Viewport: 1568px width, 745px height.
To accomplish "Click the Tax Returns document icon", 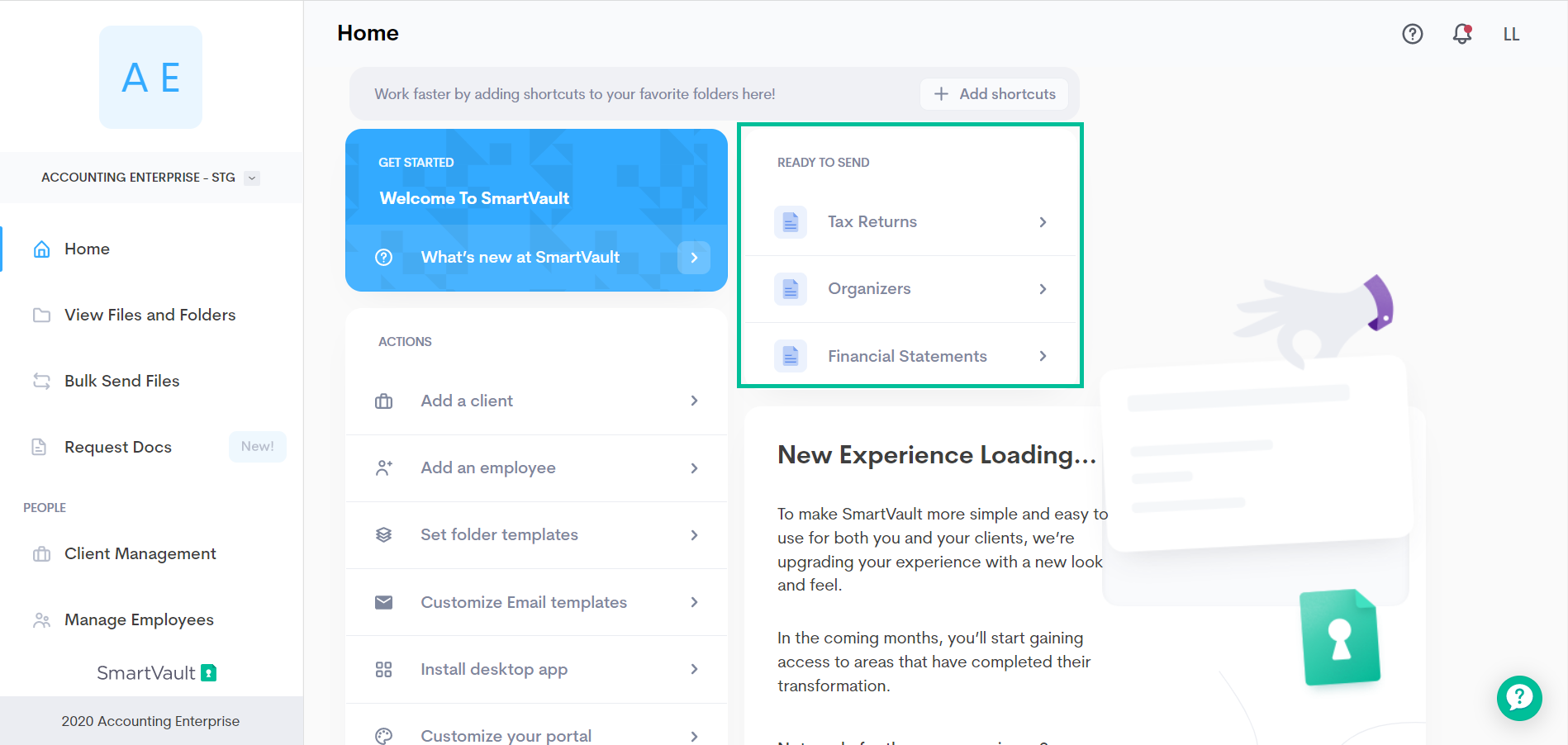I will coord(791,222).
